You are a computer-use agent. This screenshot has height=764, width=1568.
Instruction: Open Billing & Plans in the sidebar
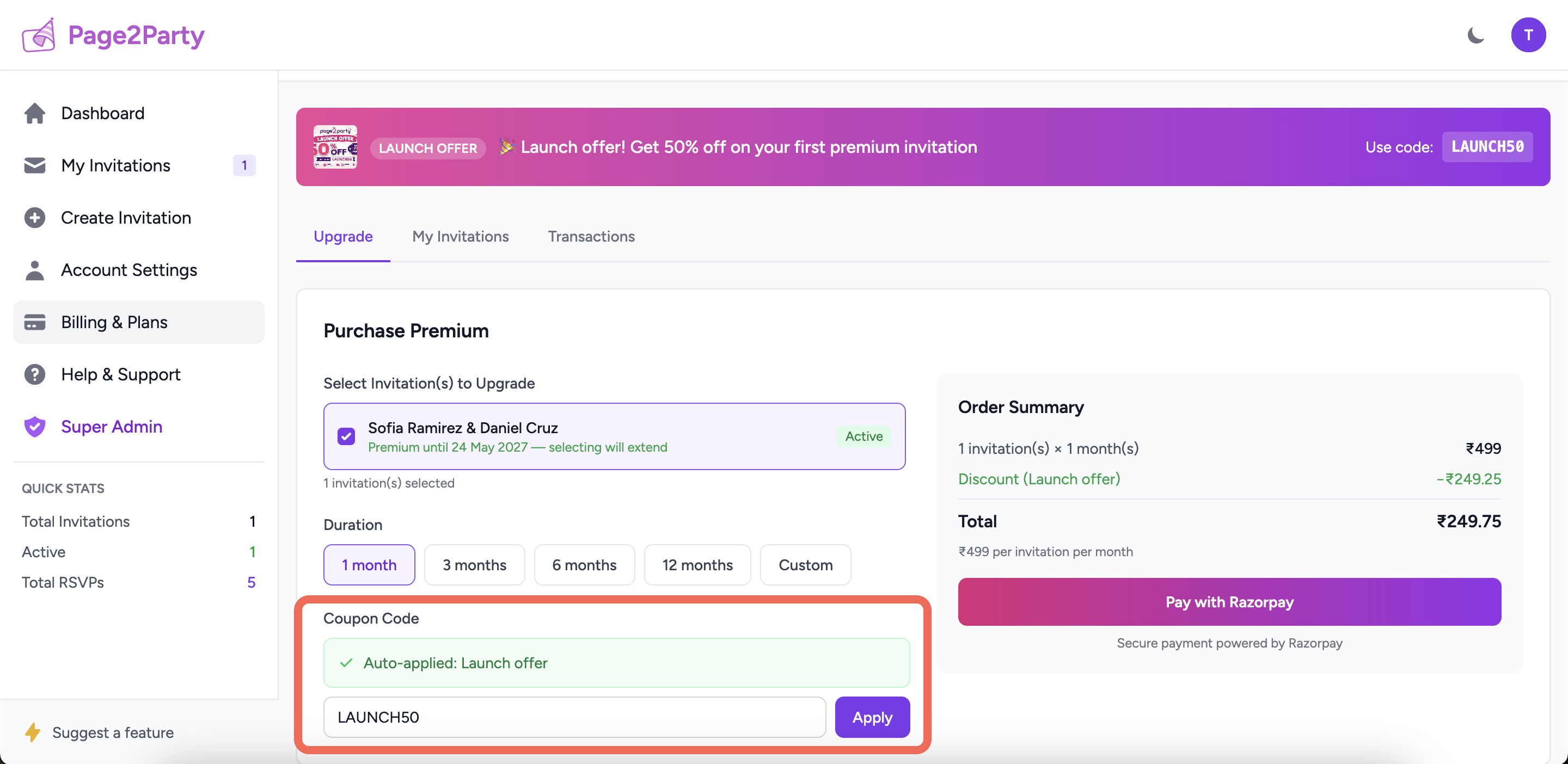139,322
